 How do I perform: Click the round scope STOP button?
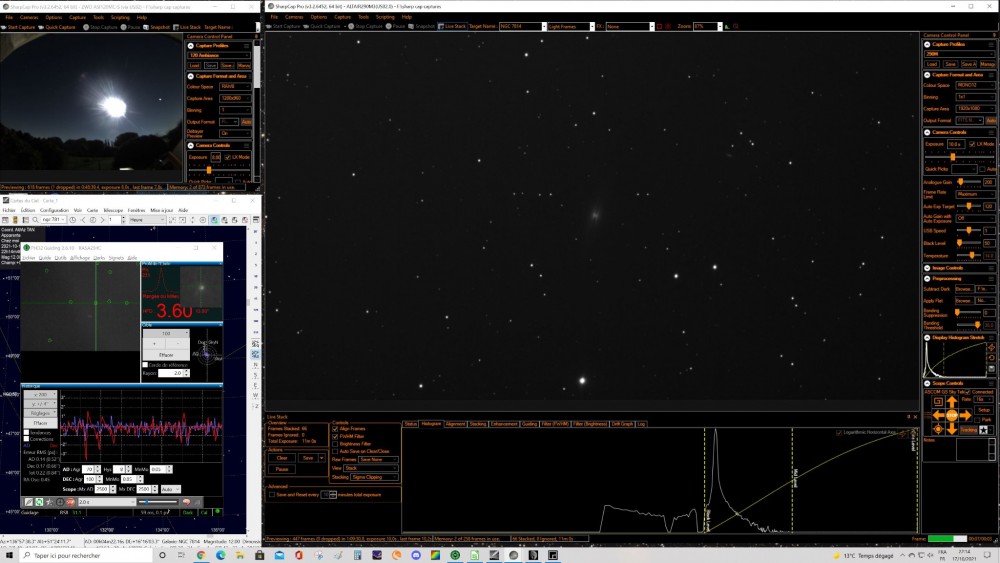pos(952,415)
